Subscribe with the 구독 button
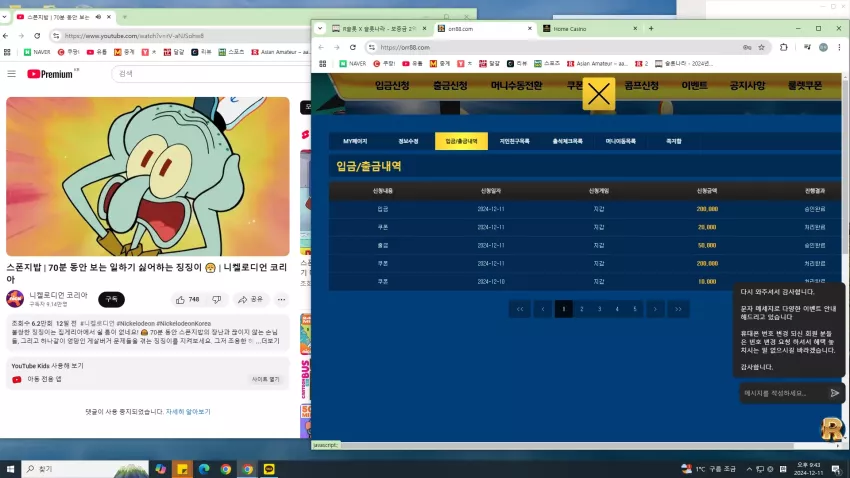Screen dimensions: 850x478 pos(112,299)
